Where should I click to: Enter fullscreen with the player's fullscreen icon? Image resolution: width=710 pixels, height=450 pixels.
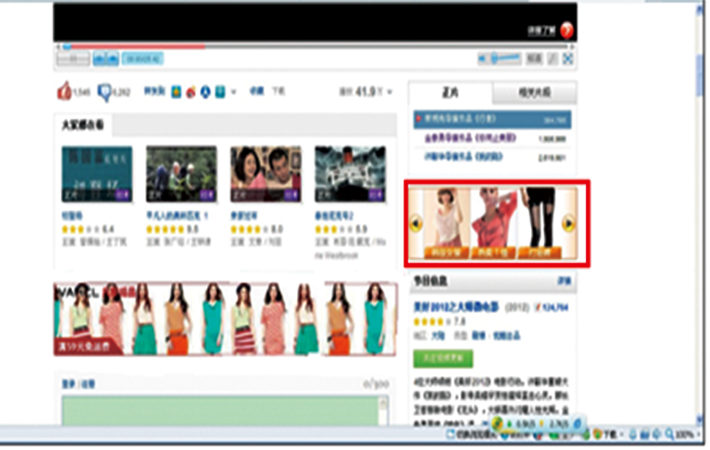pyautogui.click(x=567, y=59)
